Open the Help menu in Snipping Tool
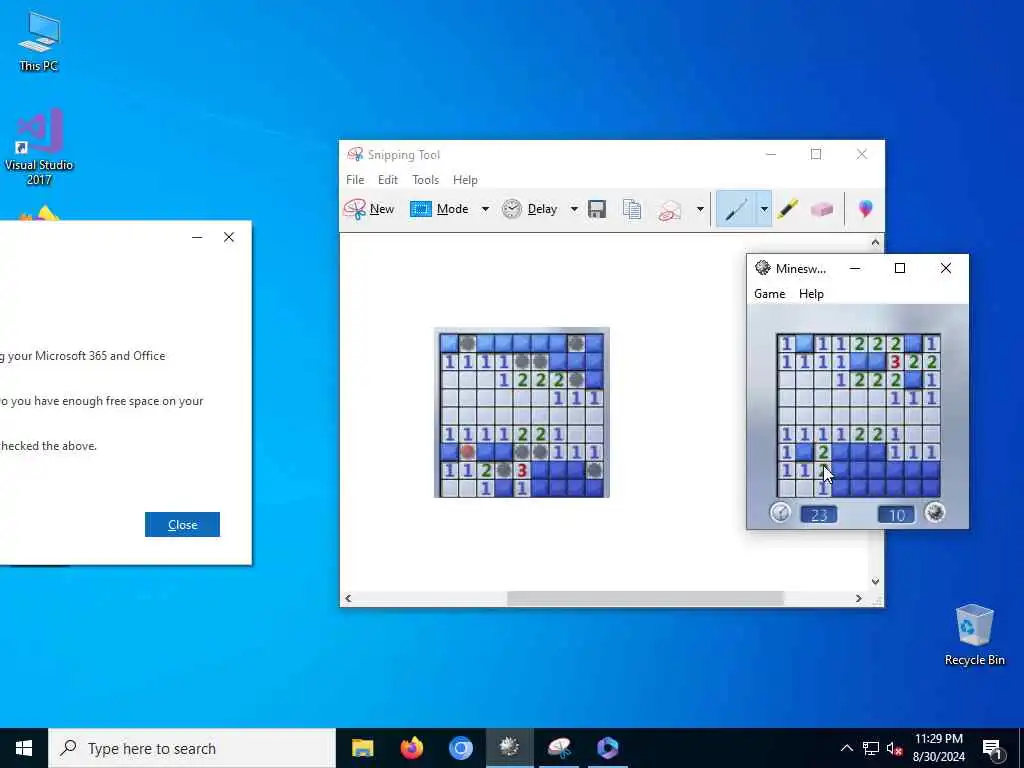The width and height of the screenshot is (1024, 768). pyautogui.click(x=465, y=180)
